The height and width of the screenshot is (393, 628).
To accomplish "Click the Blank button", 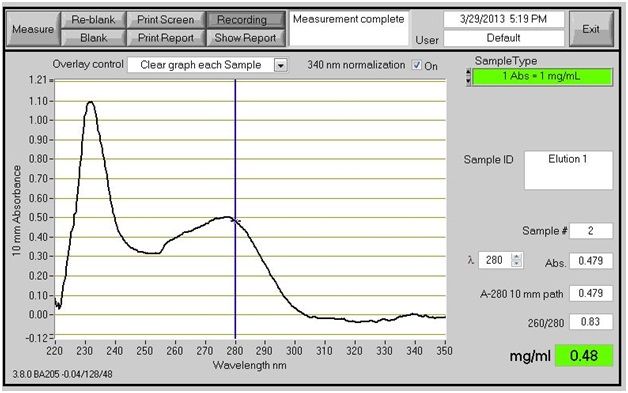I will pos(93,38).
